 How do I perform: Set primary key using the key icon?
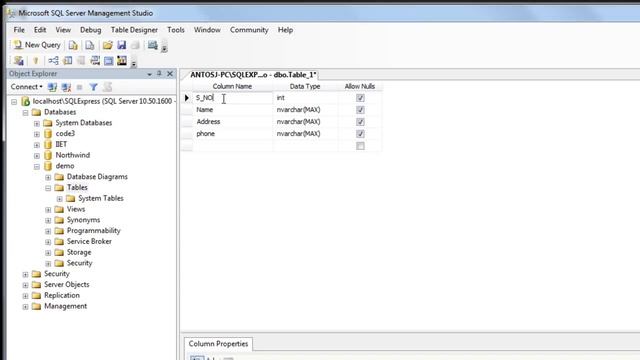(36, 61)
